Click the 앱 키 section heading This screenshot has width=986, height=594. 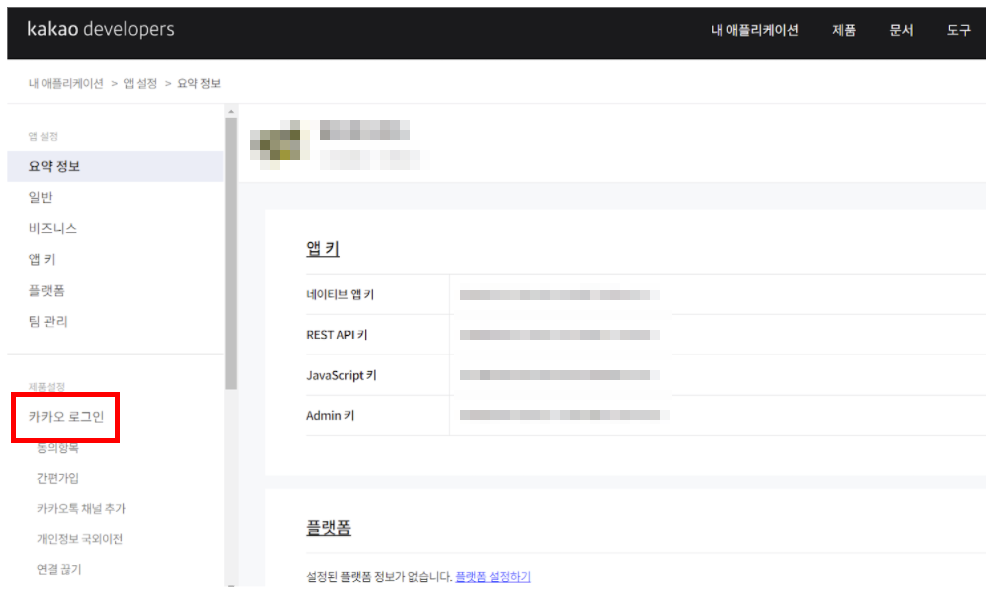pos(323,248)
